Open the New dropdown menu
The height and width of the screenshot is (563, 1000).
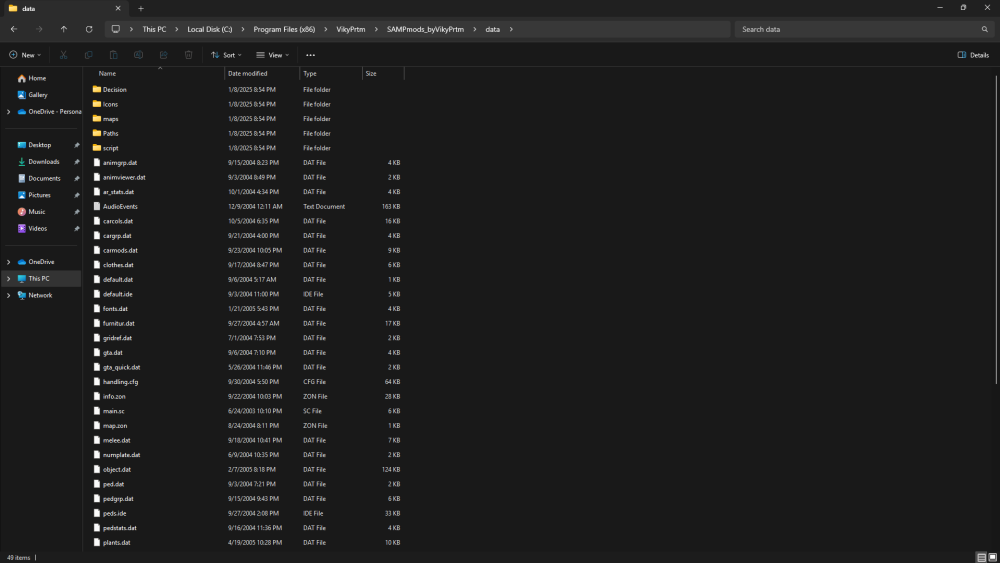(x=25, y=55)
